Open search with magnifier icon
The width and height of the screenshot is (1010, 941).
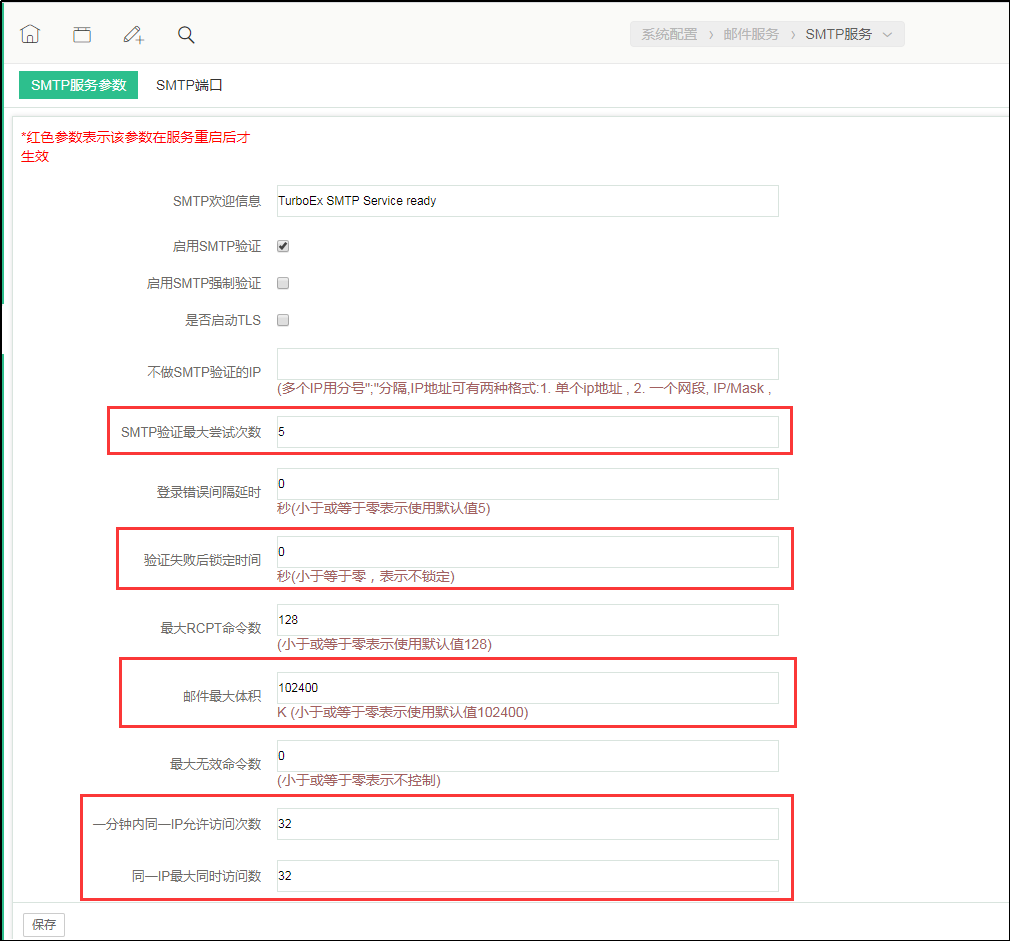tap(186, 34)
